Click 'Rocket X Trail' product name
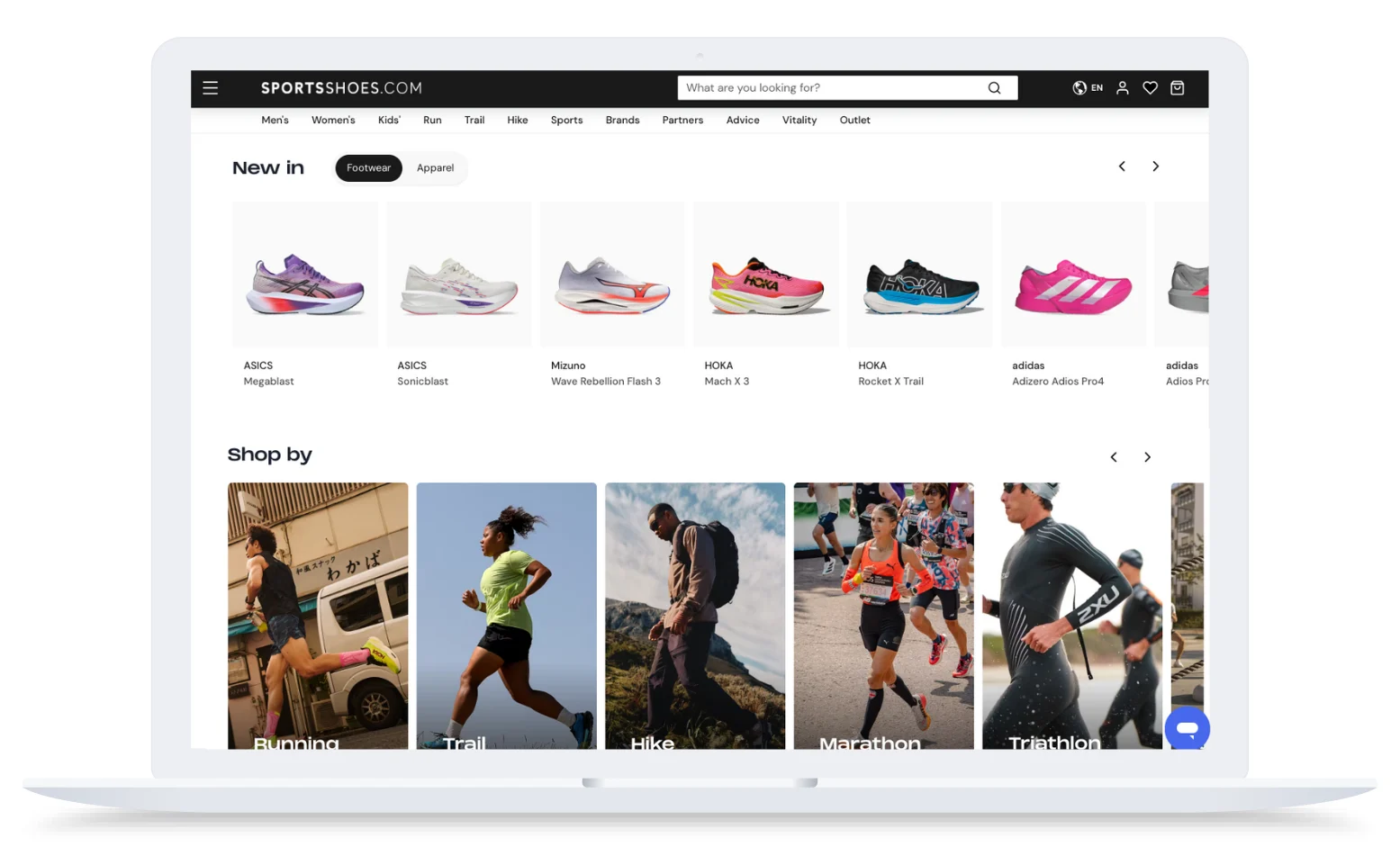Screen dimensions: 1400x856 (x=890, y=382)
